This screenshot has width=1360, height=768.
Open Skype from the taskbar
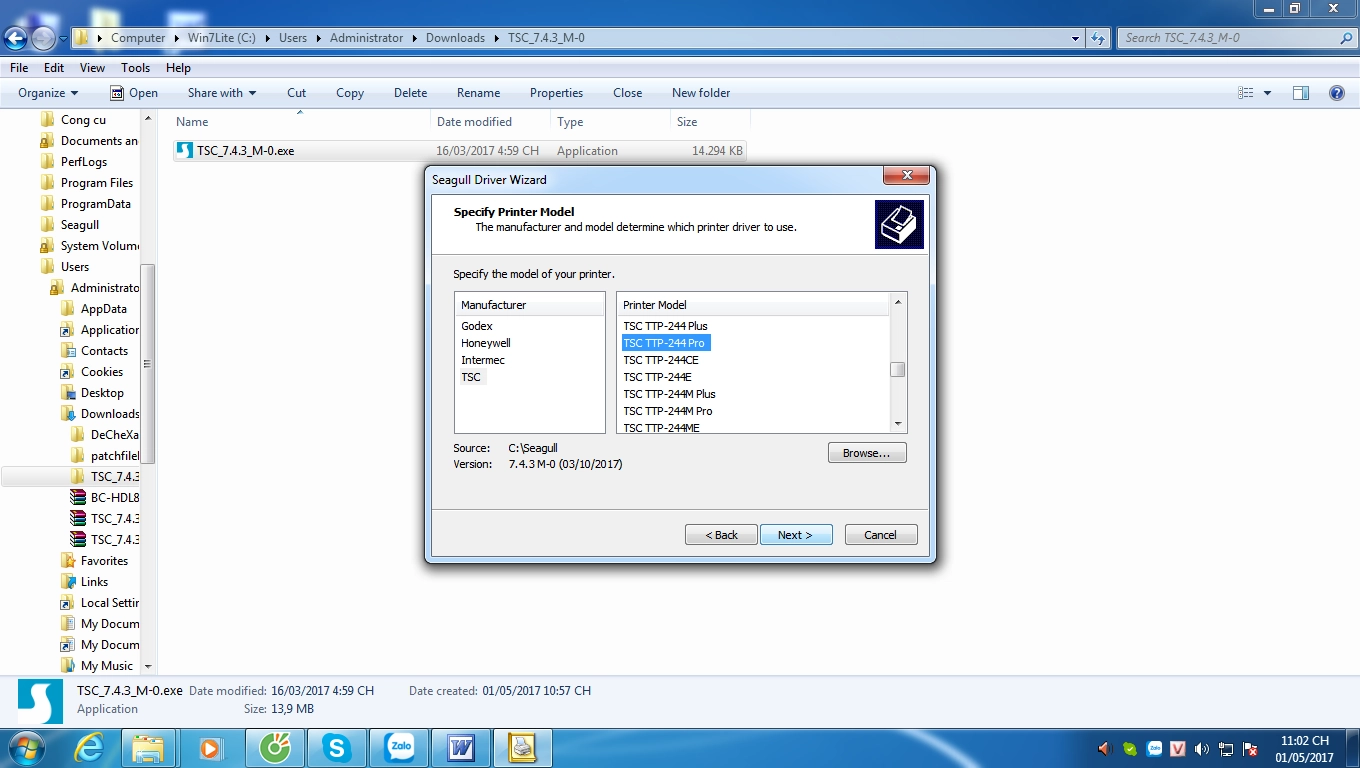(x=337, y=748)
